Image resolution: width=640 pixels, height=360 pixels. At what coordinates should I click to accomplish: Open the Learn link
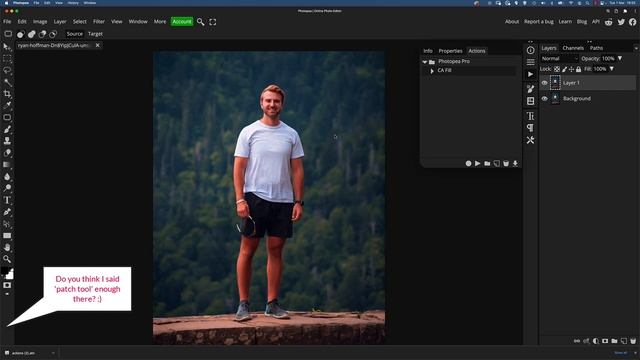pos(565,22)
